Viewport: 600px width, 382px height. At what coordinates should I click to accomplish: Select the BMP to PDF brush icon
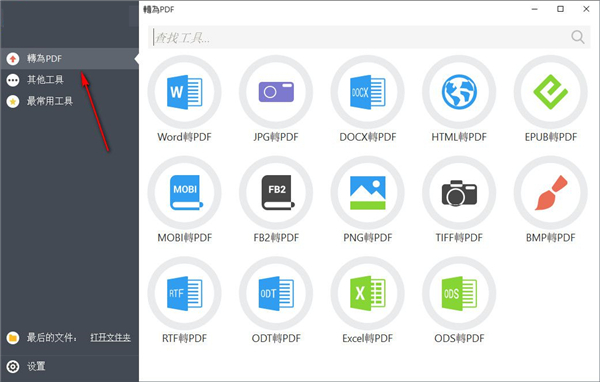550,193
